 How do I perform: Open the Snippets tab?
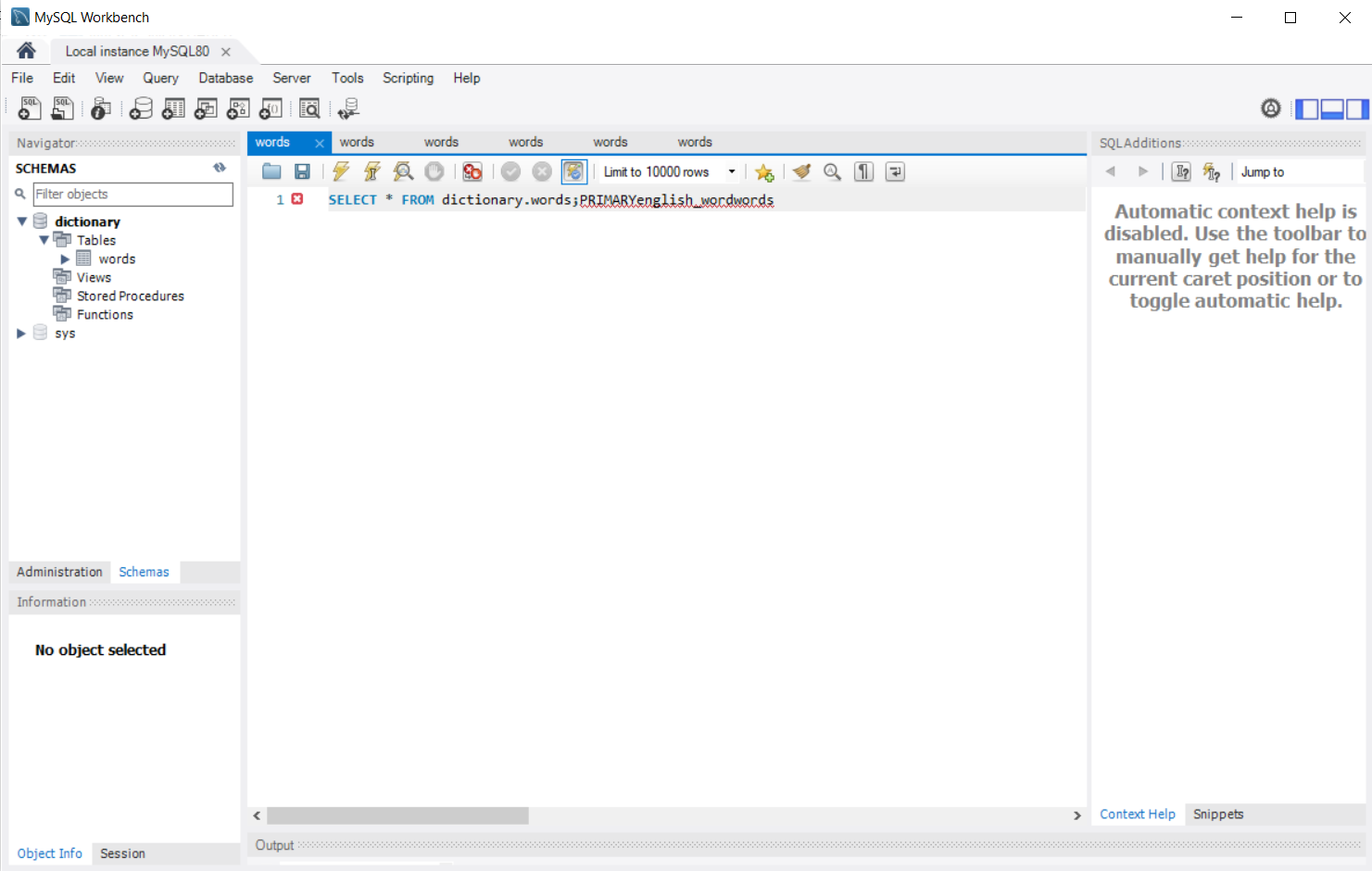[1218, 814]
